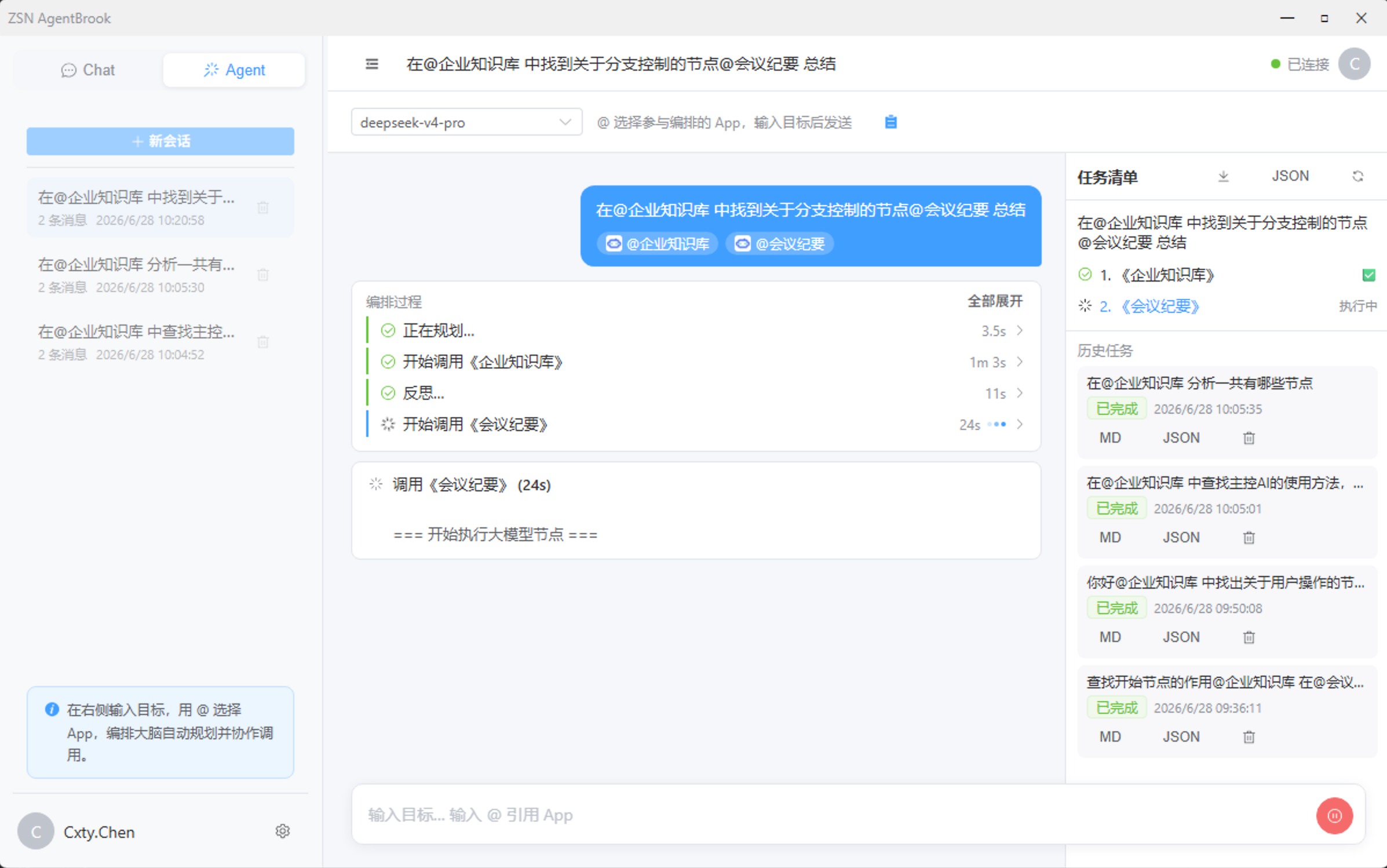Open conversation 在@企业知识库 中查找主控...

coord(160,342)
